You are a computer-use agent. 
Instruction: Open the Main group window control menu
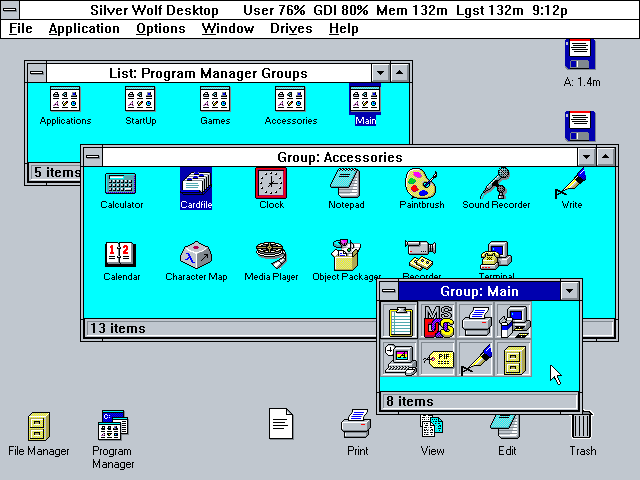point(389,291)
